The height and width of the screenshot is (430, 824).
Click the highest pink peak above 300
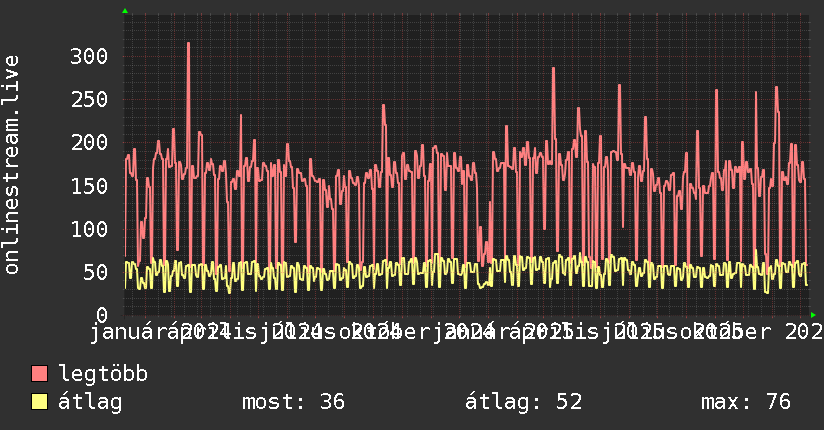[188, 44]
